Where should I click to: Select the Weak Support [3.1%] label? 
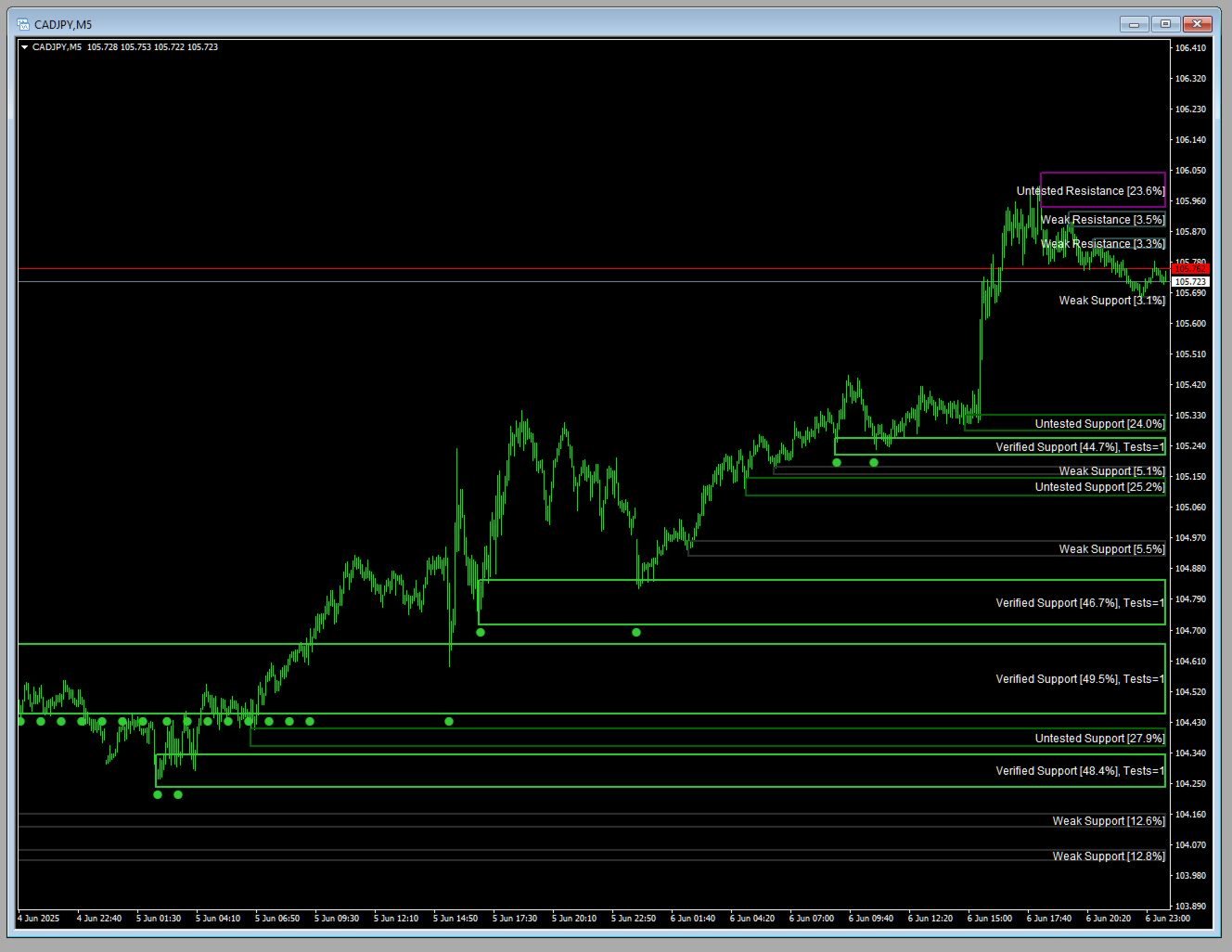[1112, 300]
